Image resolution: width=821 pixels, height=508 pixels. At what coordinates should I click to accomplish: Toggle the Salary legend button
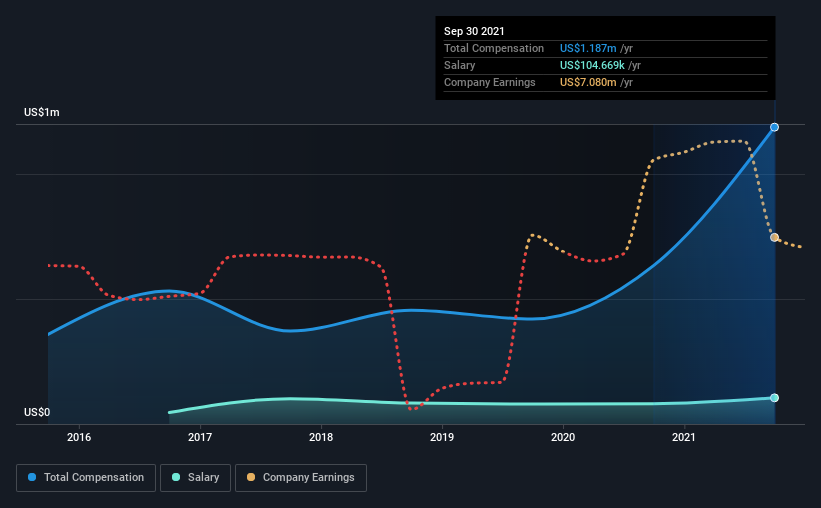pyautogui.click(x=195, y=478)
